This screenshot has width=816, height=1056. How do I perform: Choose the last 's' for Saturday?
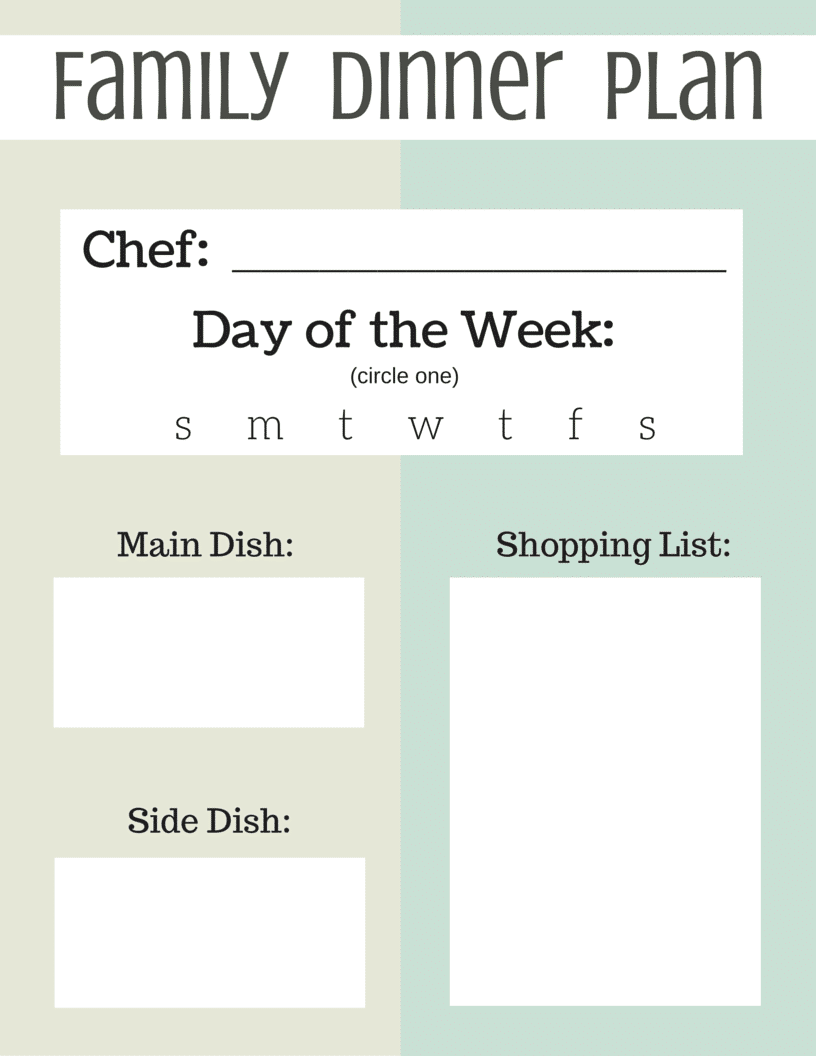tap(648, 427)
